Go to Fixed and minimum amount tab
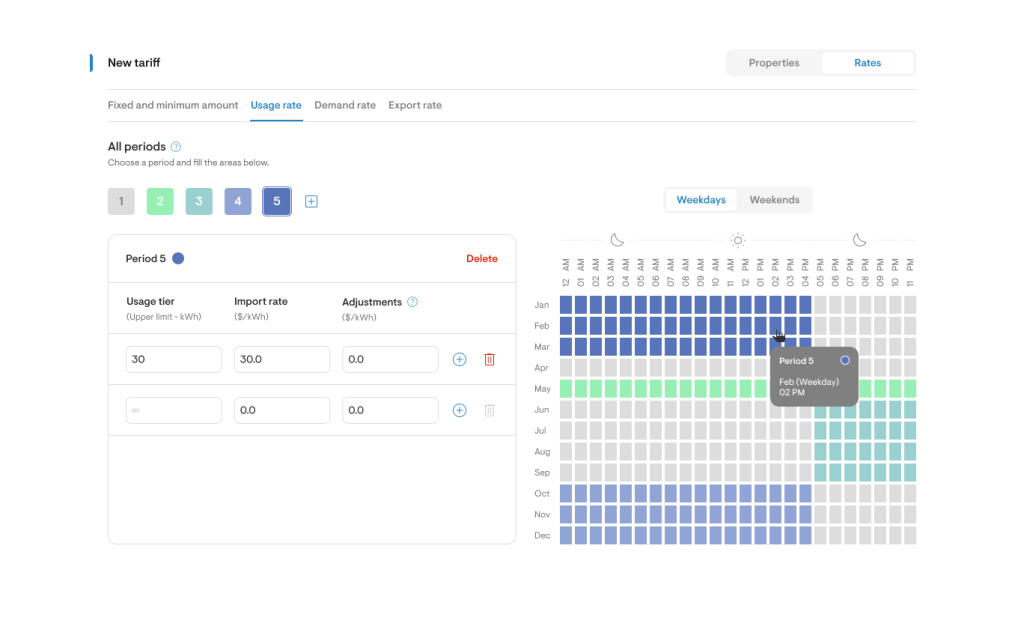Image resolution: width=1024 pixels, height=638 pixels. tap(173, 105)
